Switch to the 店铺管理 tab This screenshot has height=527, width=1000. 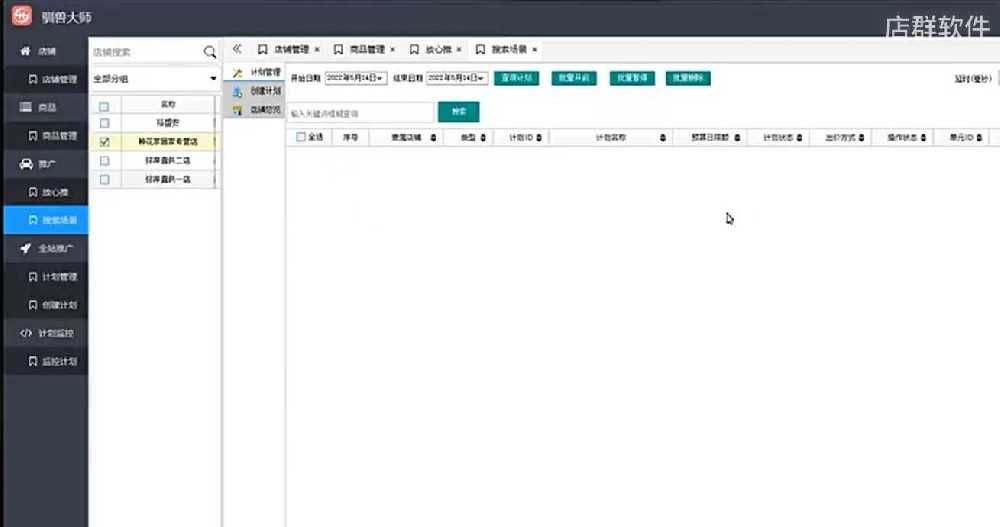click(x=291, y=49)
